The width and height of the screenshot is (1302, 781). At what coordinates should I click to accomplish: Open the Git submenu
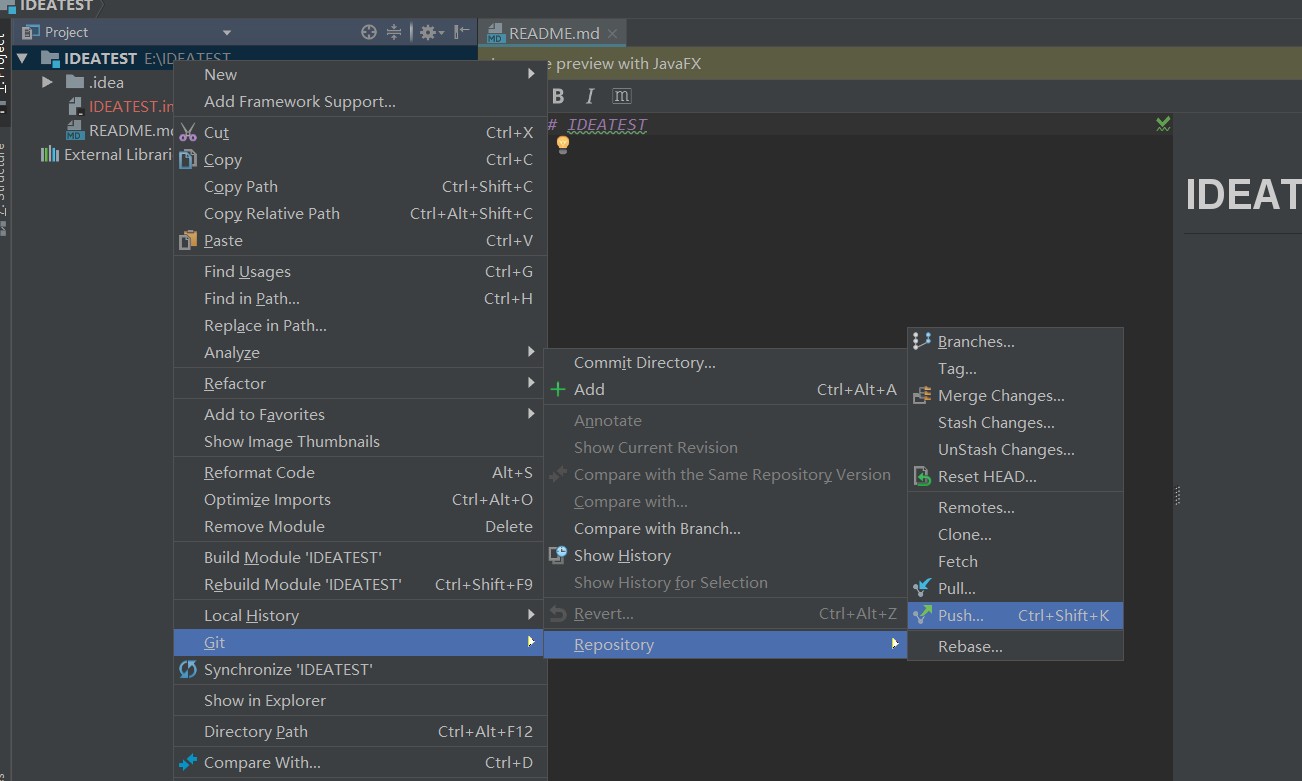click(x=360, y=642)
